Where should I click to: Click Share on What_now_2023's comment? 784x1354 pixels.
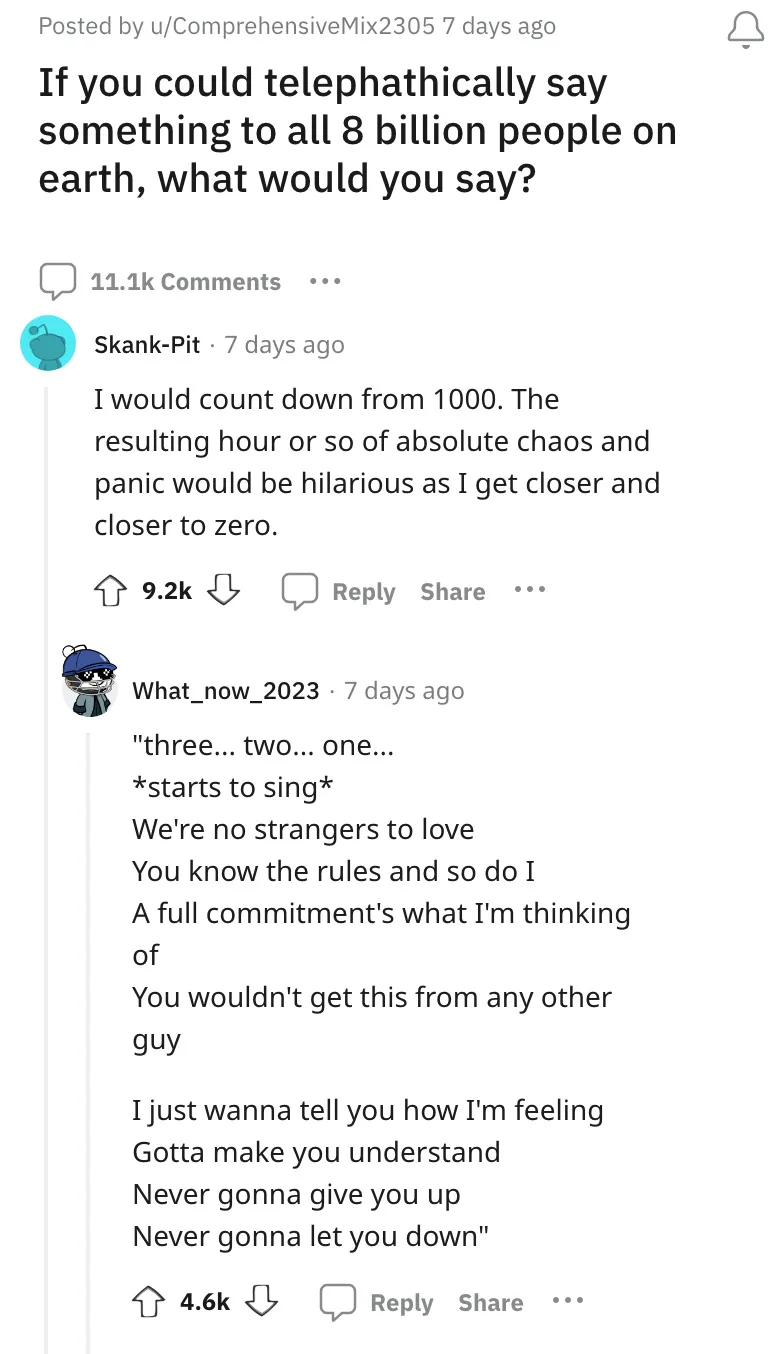490,1302
